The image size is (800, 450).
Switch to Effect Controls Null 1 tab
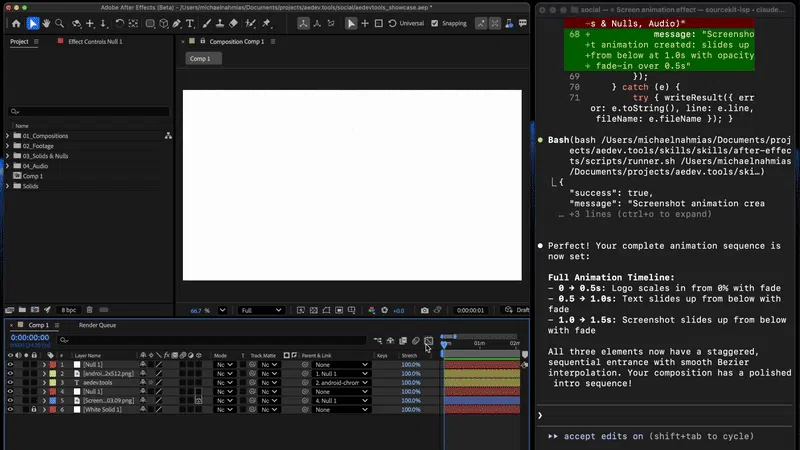point(95,41)
